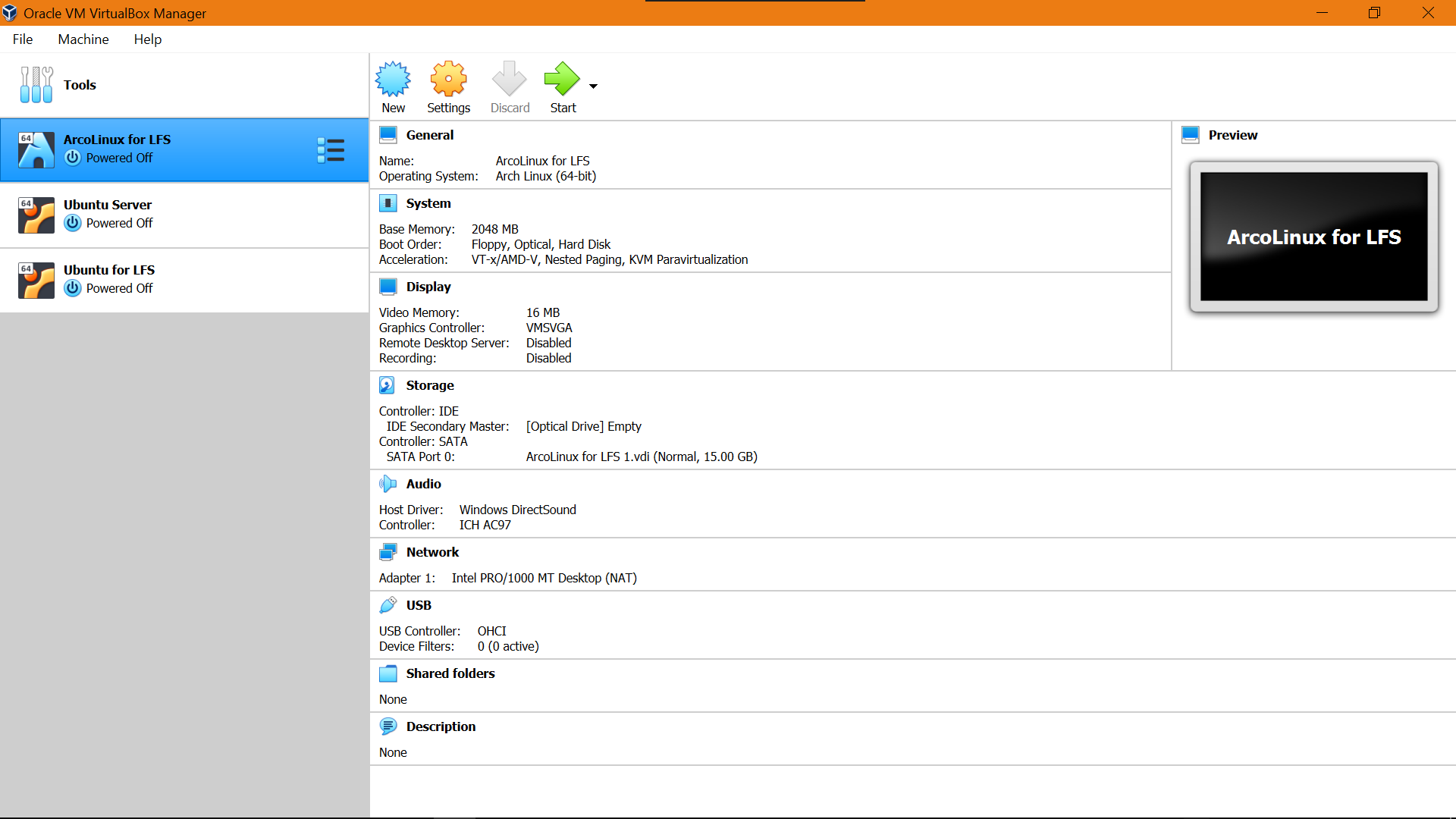1456x819 pixels.
Task: Click the Description section heading
Action: [441, 726]
